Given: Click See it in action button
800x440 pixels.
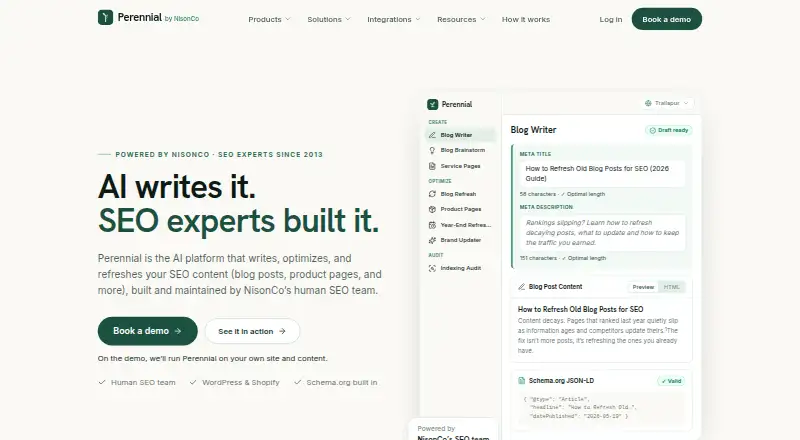Looking at the screenshot, I should (252, 331).
